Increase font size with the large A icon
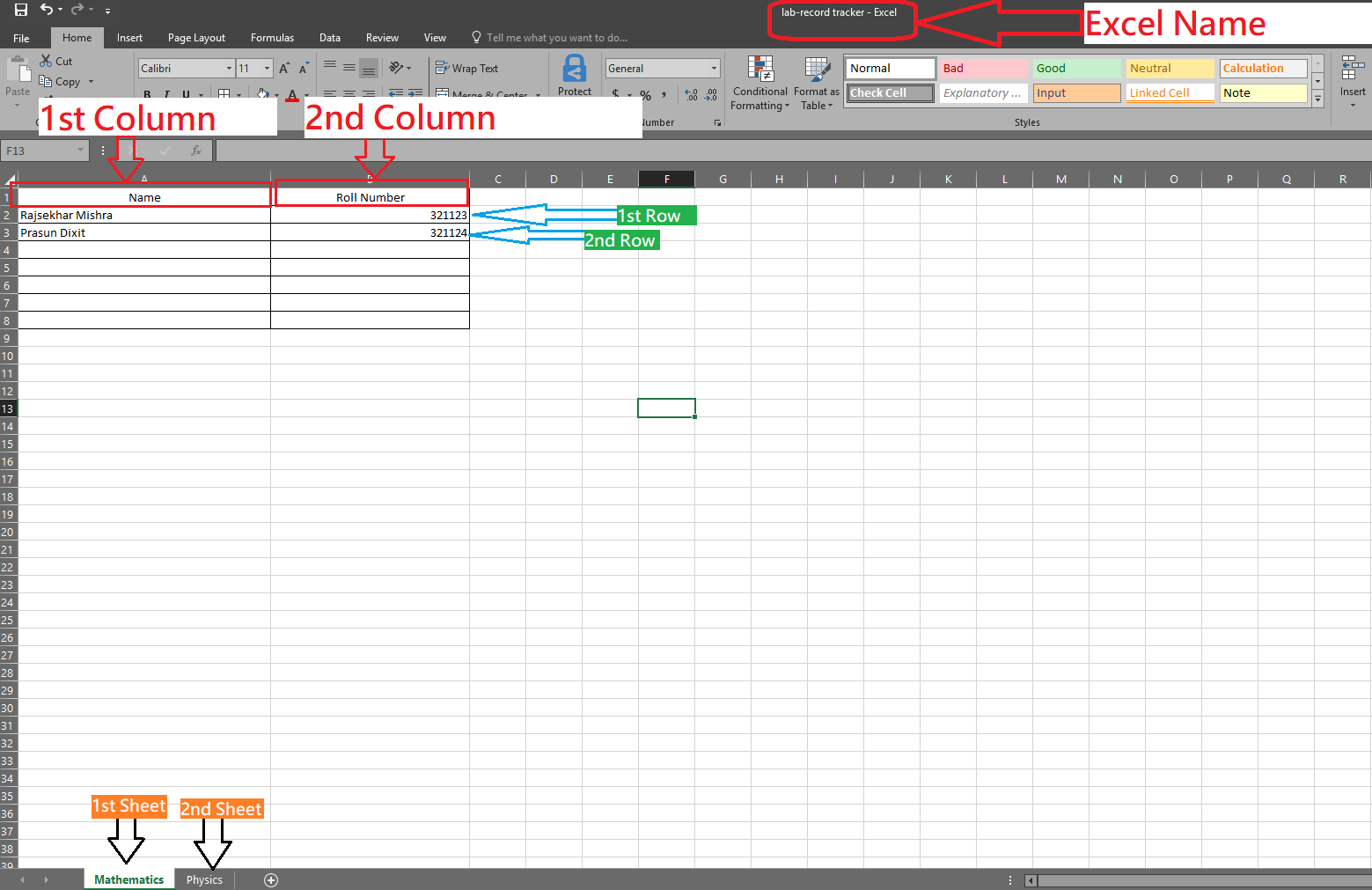 pyautogui.click(x=283, y=69)
